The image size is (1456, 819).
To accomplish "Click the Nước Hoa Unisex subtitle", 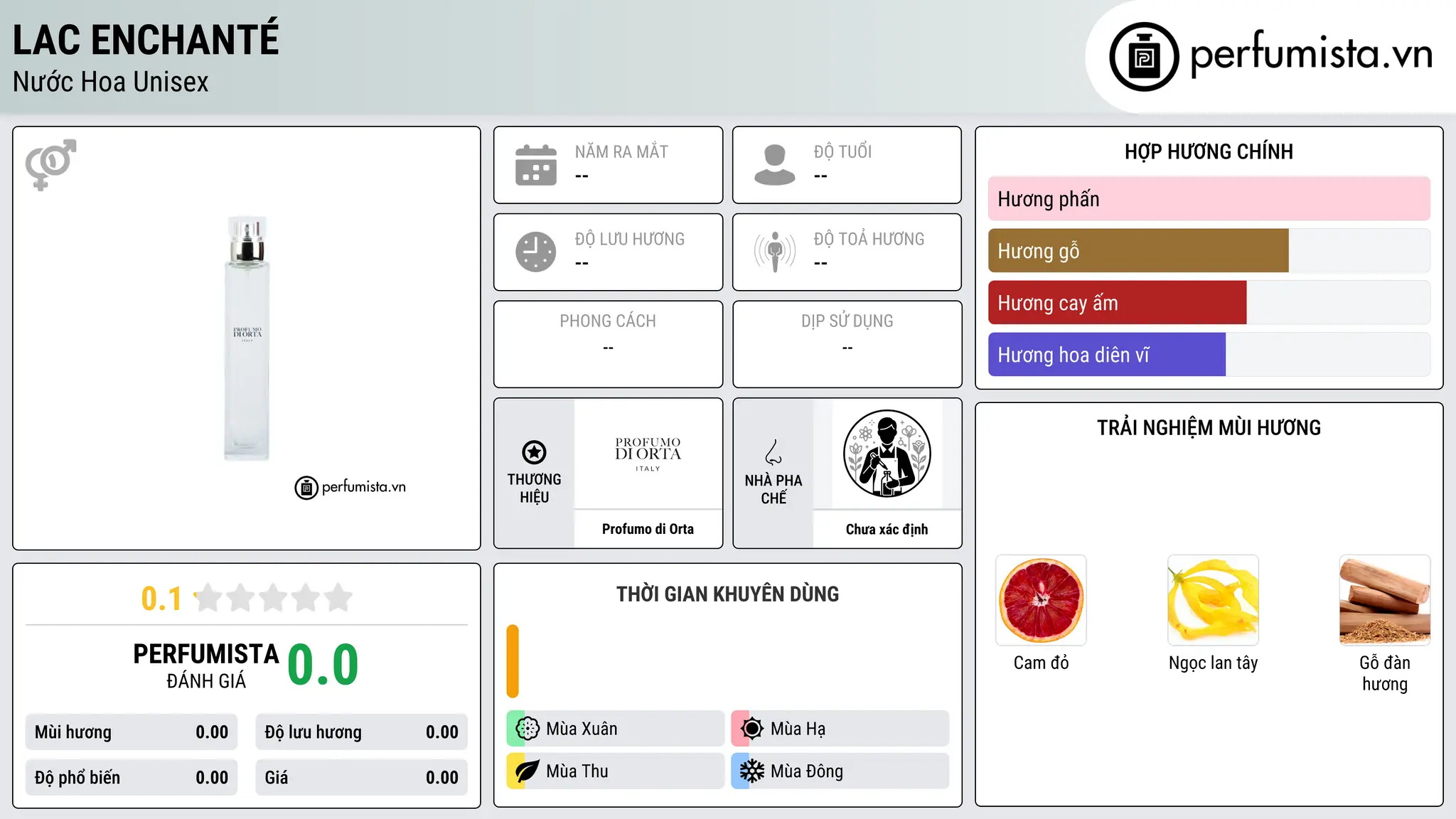I will point(111,82).
